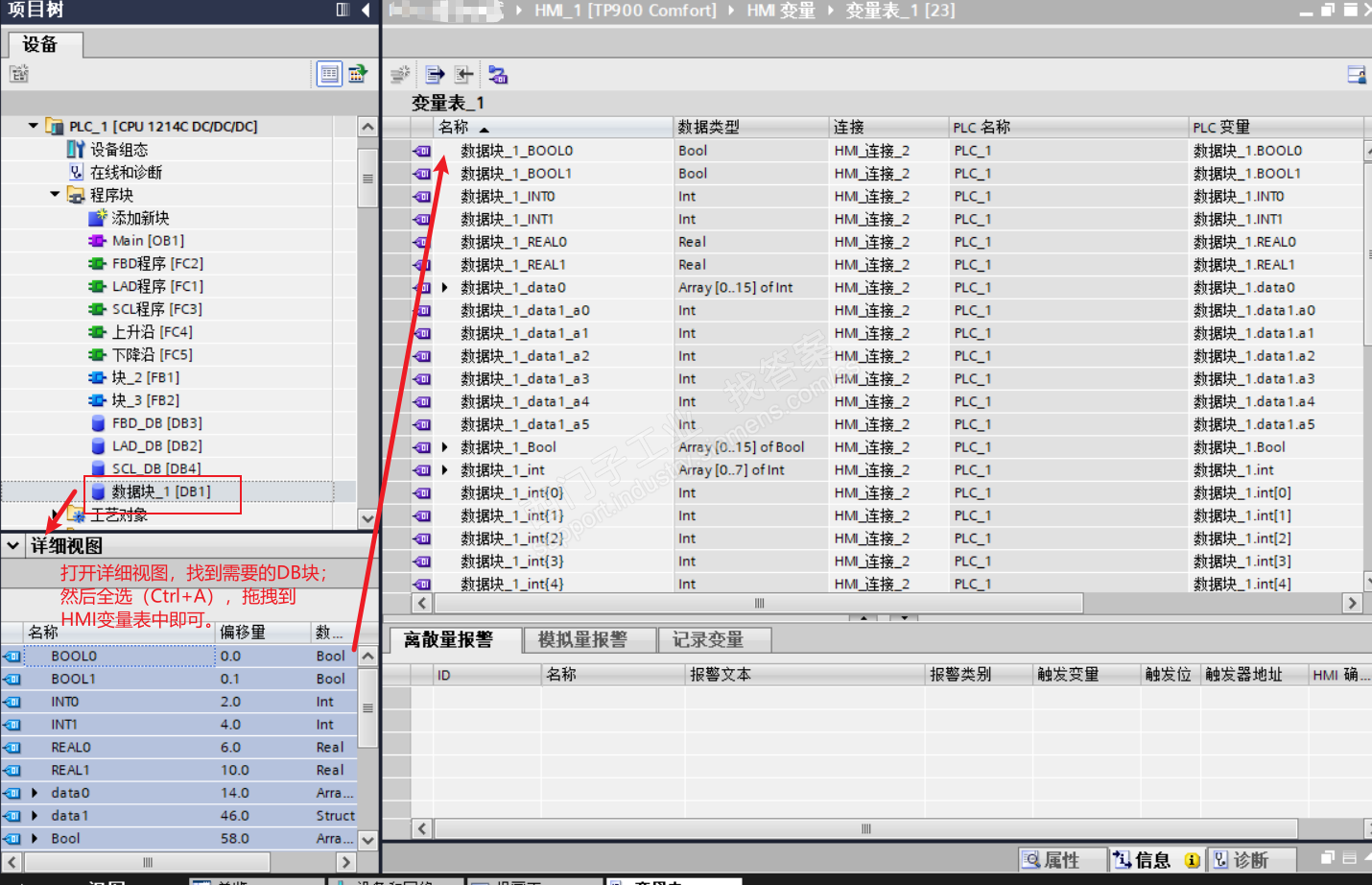1372x885 pixels.
Task: Click HMI_1 [TP900 Comfort] in the breadcrumb
Action: tap(626, 11)
